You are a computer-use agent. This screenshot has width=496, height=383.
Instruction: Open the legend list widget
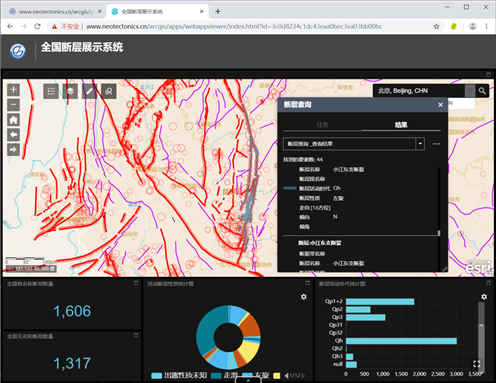coord(51,91)
